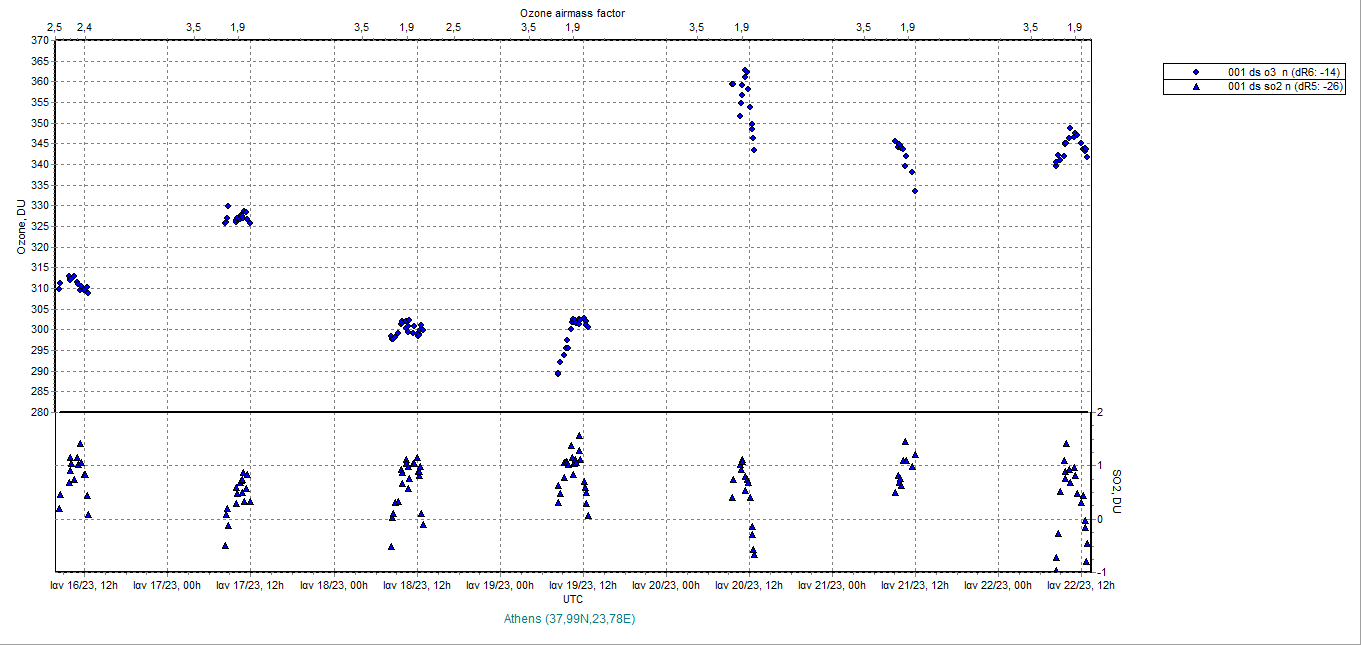The height and width of the screenshot is (645, 1361).
Task: Click the highest SO2 triangle on January 19
Action: (579, 436)
